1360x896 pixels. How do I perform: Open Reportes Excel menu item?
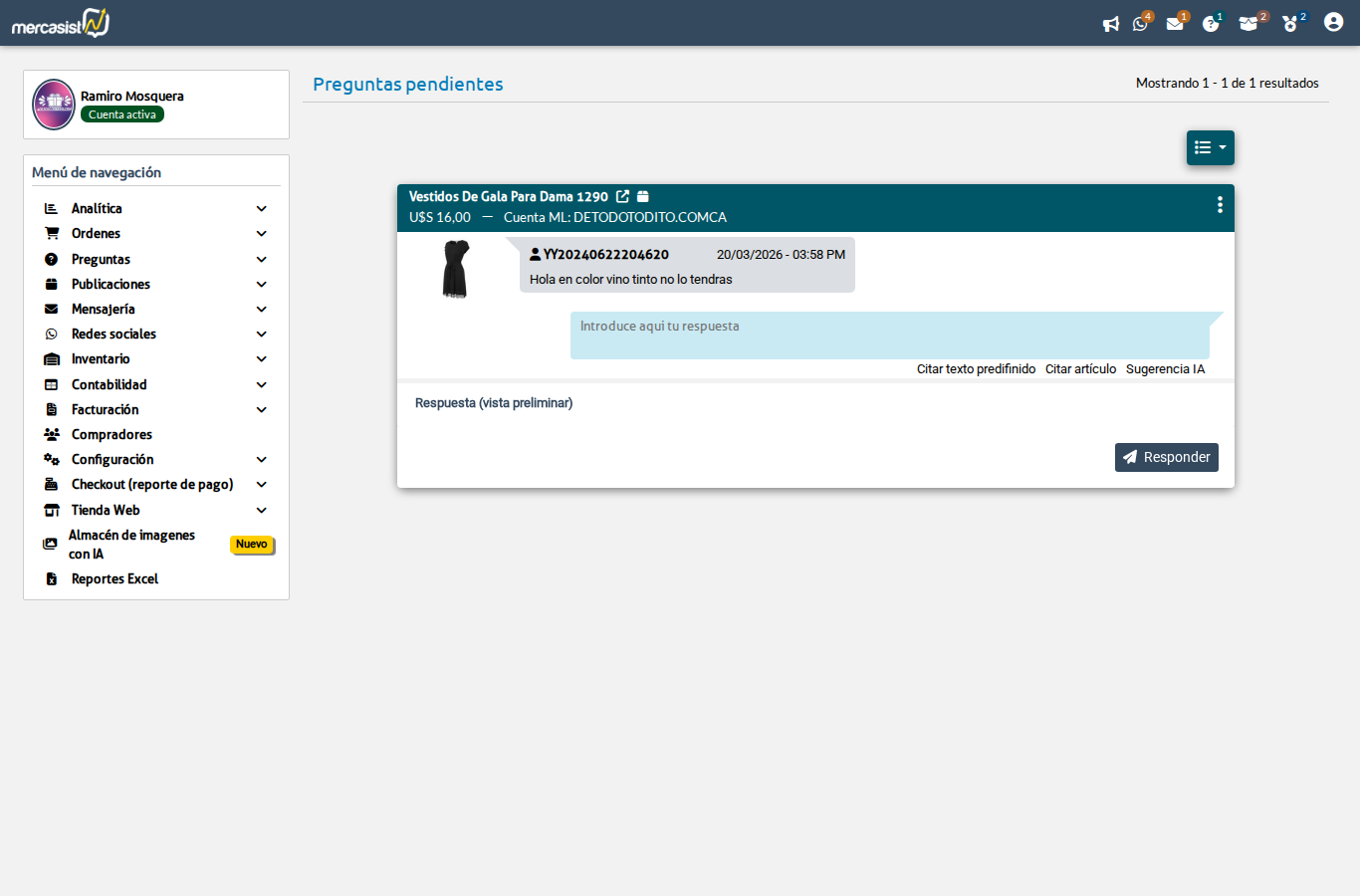114,579
